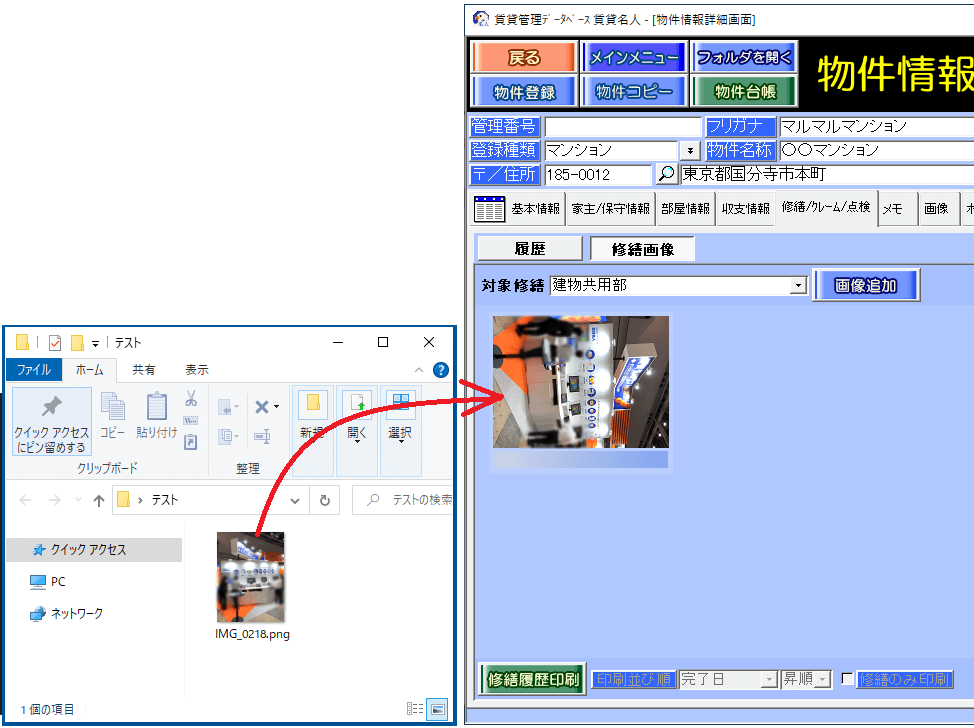Select the IMG_0218.png file thumbnail
Viewport: 974px width, 728px height.
(x=250, y=577)
